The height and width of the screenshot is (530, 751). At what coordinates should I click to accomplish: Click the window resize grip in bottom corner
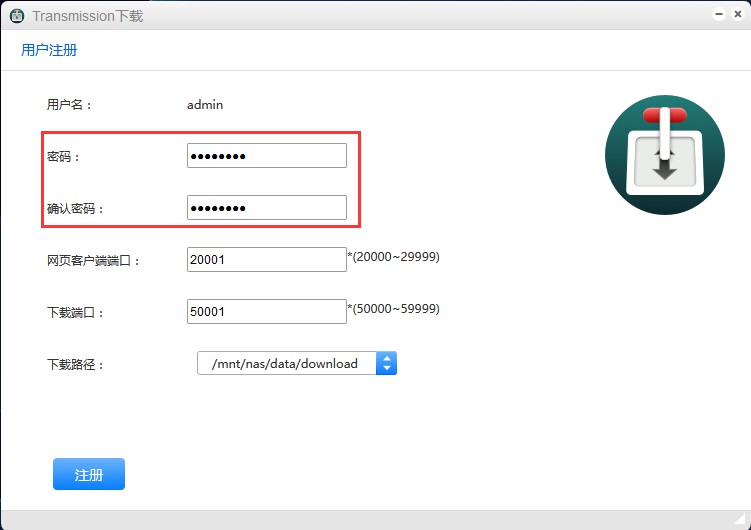point(741,521)
